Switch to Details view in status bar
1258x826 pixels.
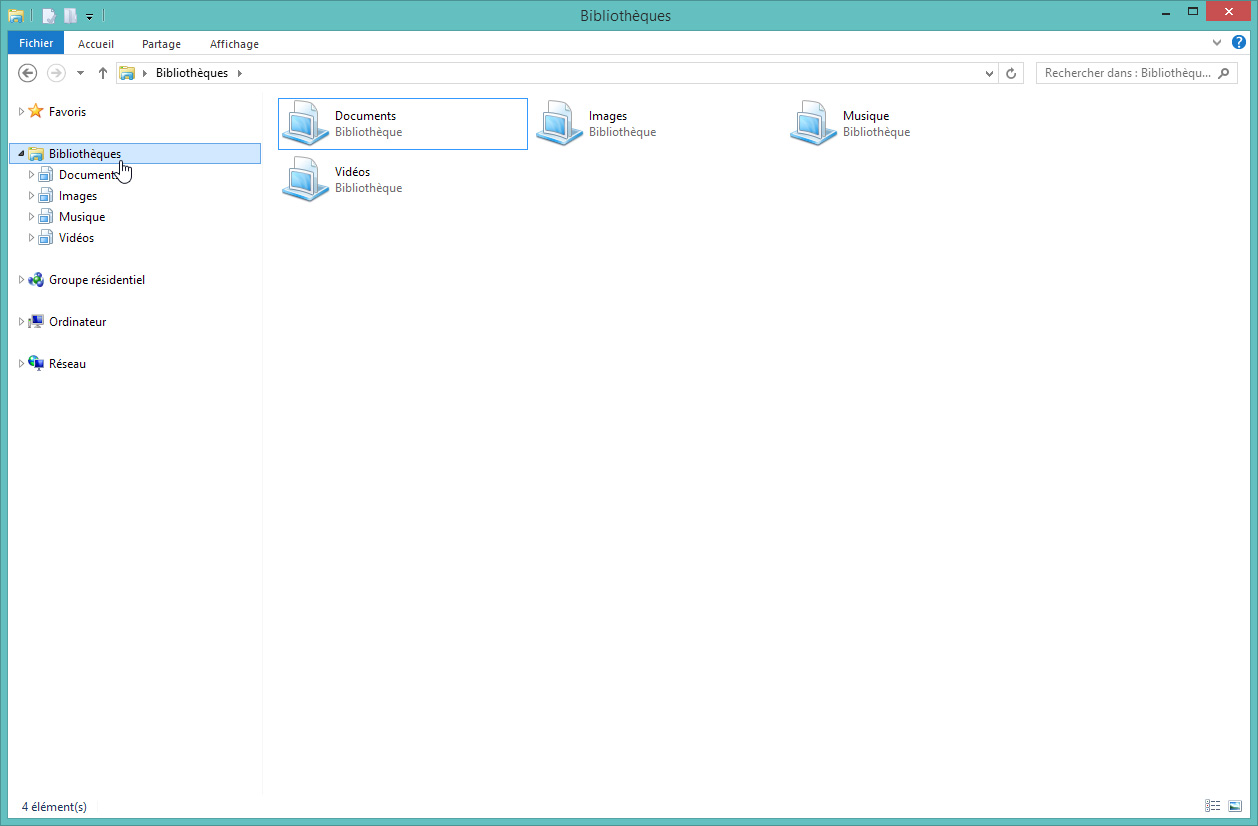[1213, 806]
